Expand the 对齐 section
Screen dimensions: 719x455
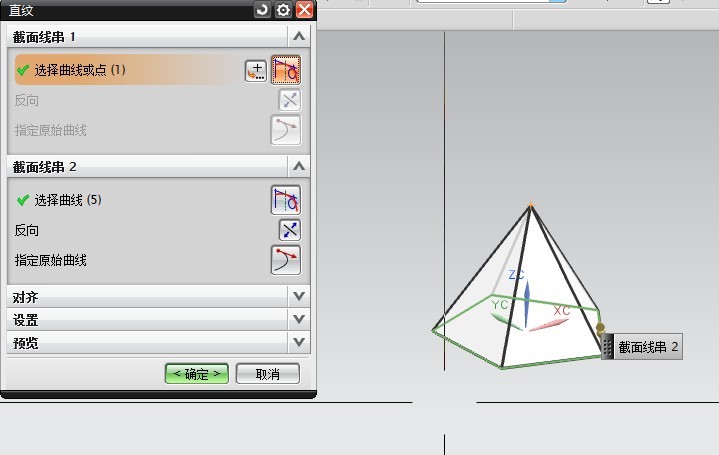[299, 296]
